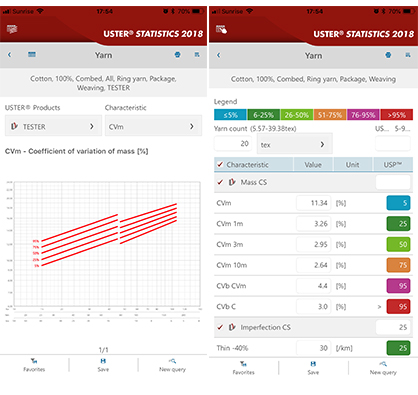
Task: Start a New query on right screen
Action: click(x=383, y=368)
